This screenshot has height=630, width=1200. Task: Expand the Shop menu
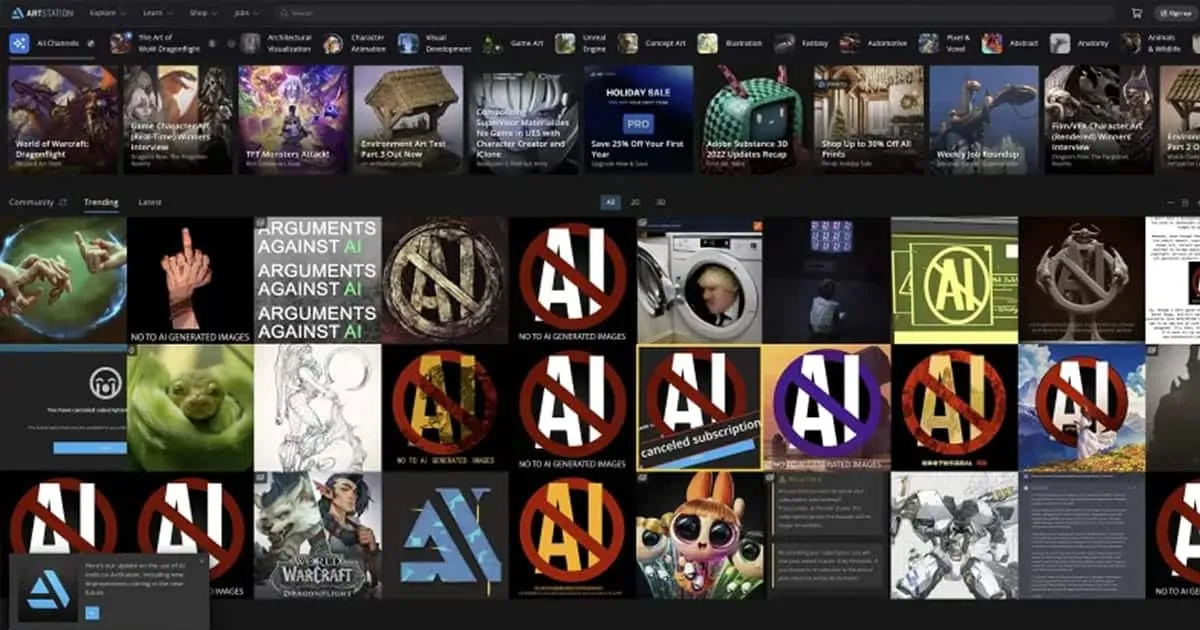(203, 13)
